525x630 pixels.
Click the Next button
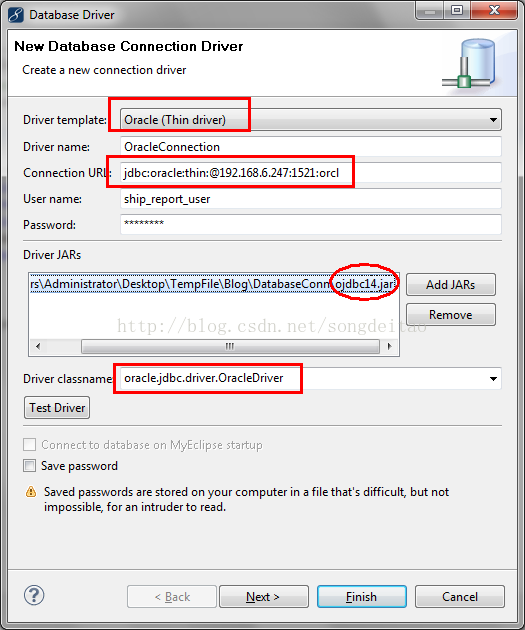coord(264,597)
